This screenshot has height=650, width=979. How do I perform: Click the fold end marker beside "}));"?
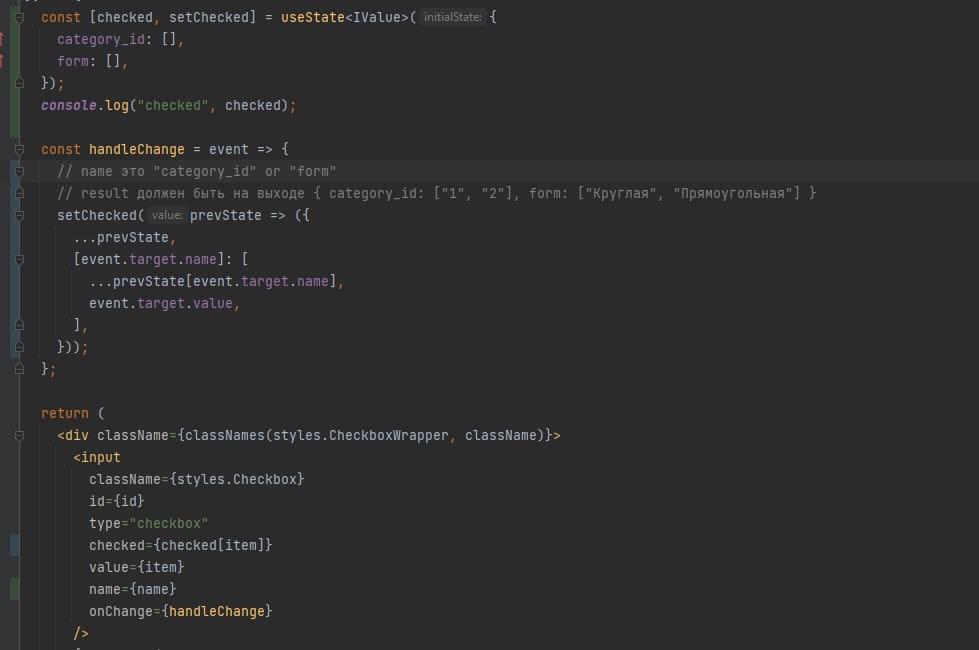[19, 347]
